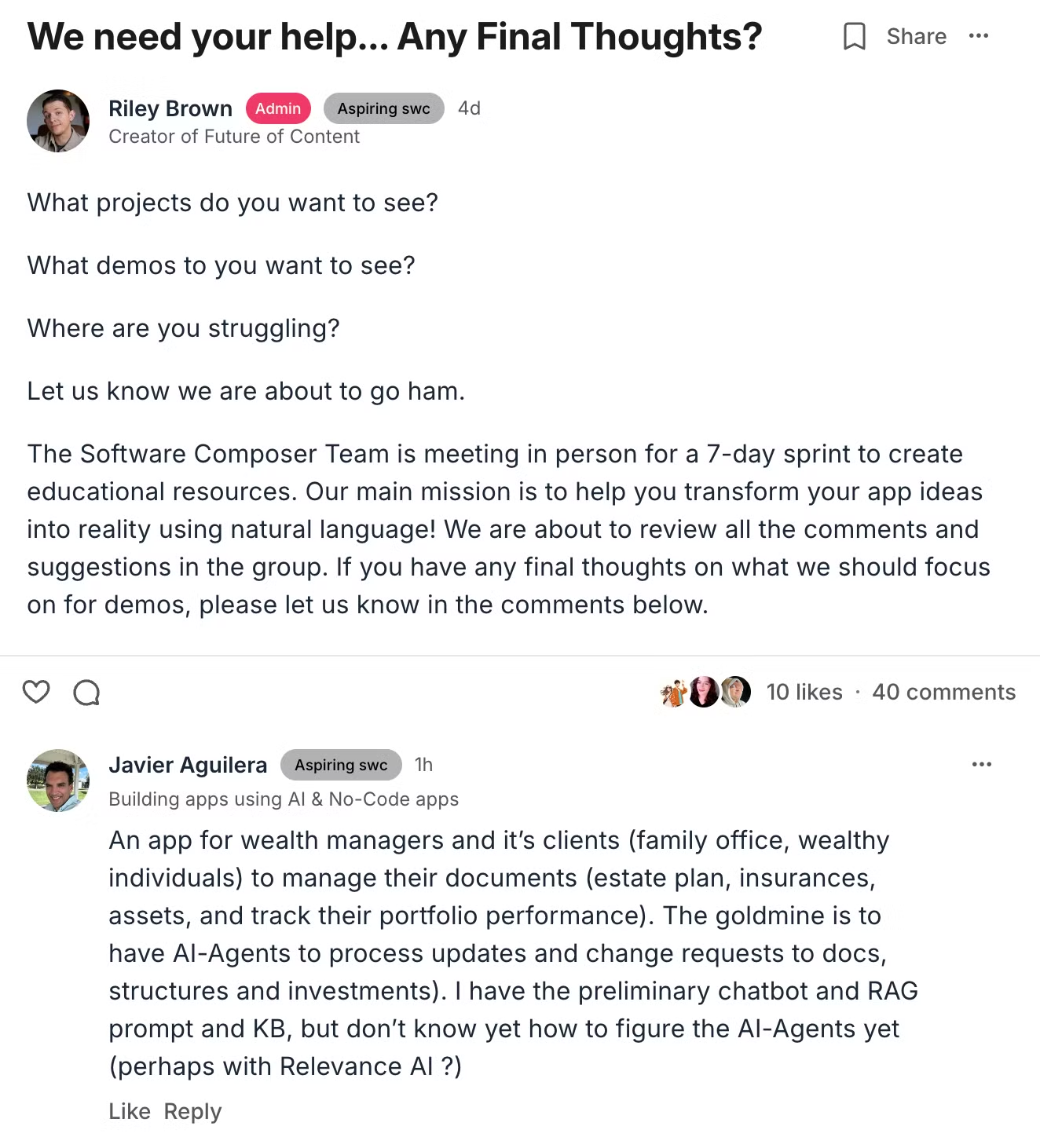Click the red Admin badge
This screenshot has width=1040, height=1148.
[x=278, y=108]
